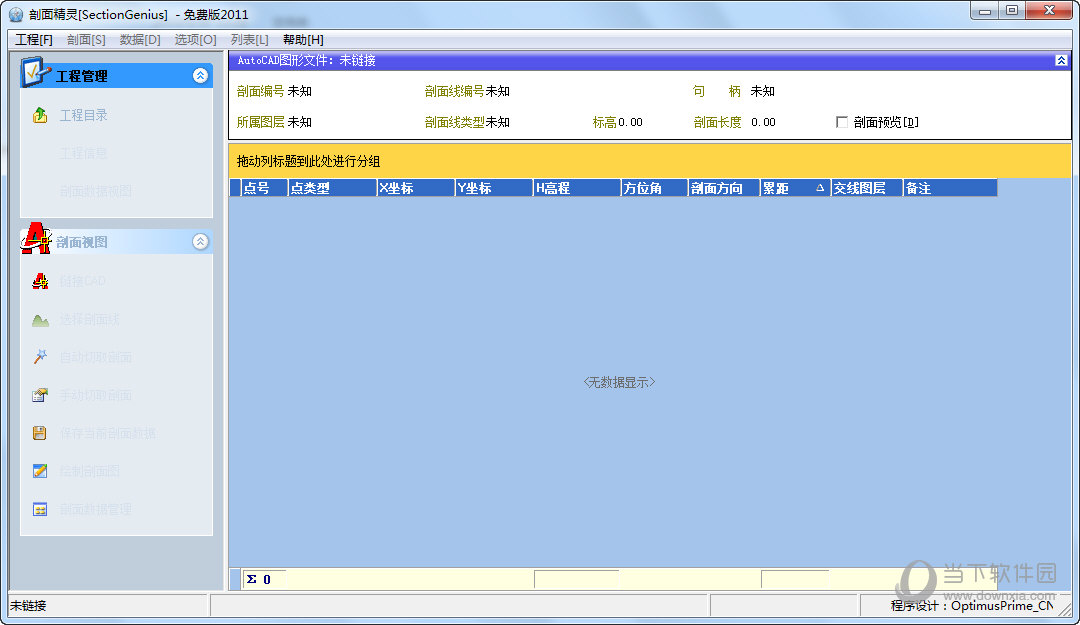1080x625 pixels.
Task: Click the <无数据显示> placeholder text
Action: (x=619, y=382)
